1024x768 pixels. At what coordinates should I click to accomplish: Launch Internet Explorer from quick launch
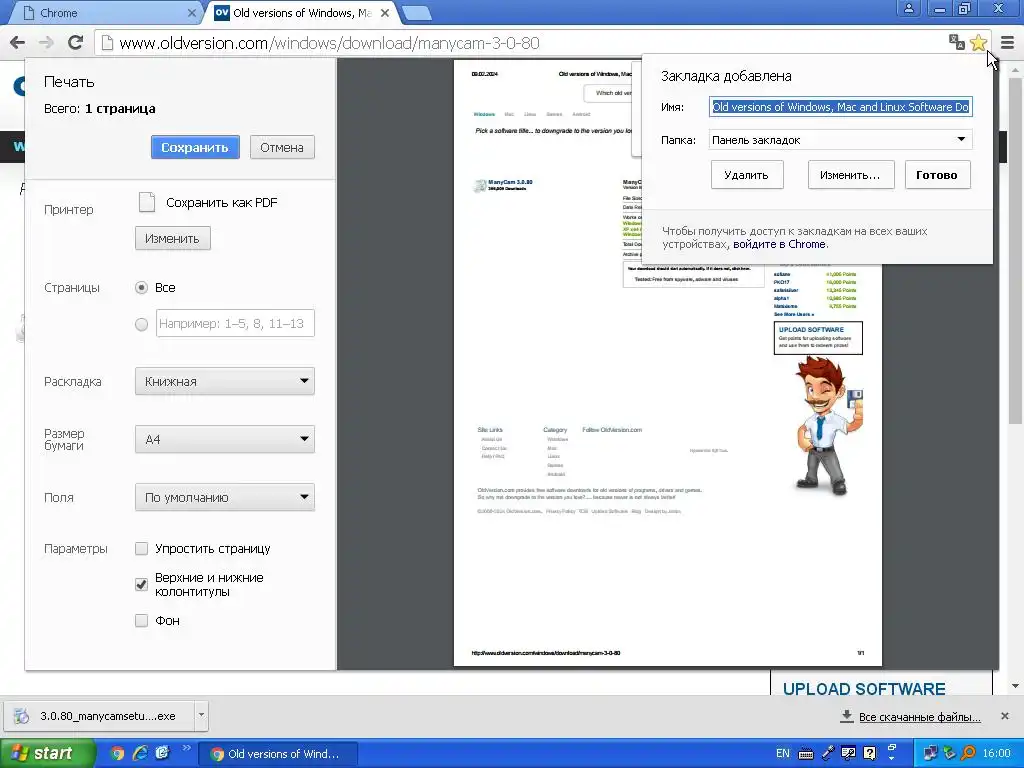point(140,753)
